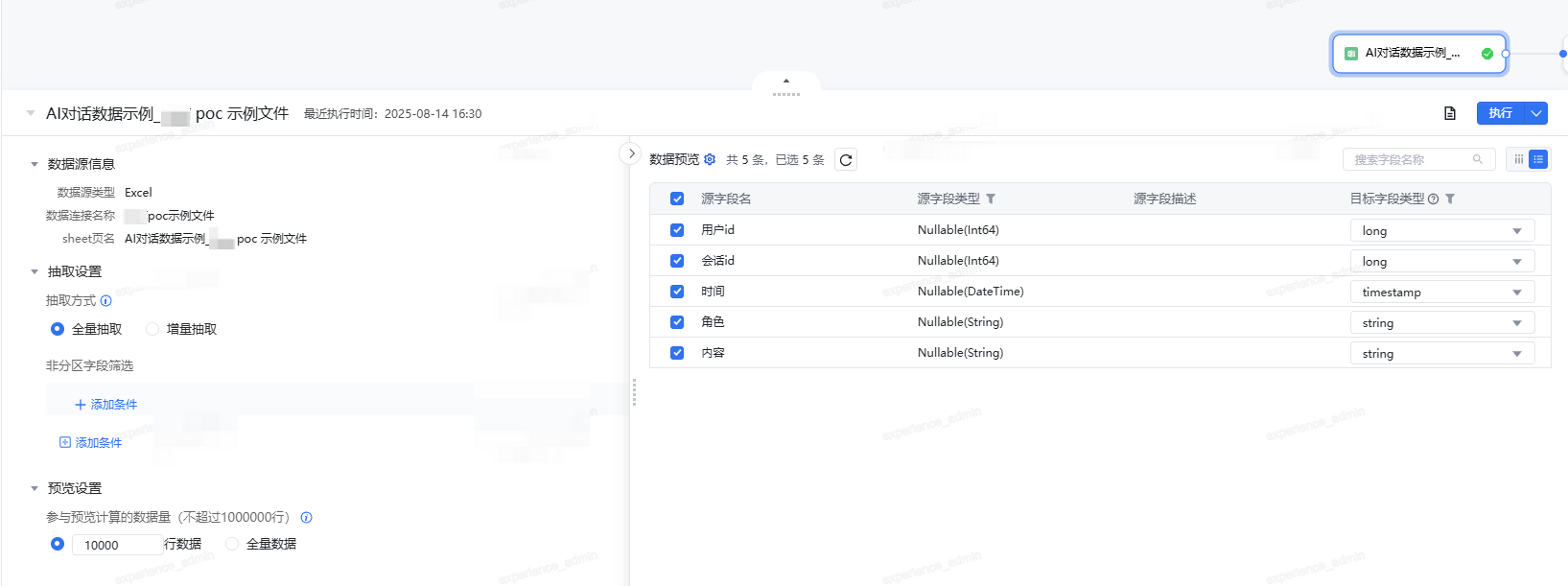
Task: Open help tooltip next to 目标字段类型
Action: pos(1434,199)
